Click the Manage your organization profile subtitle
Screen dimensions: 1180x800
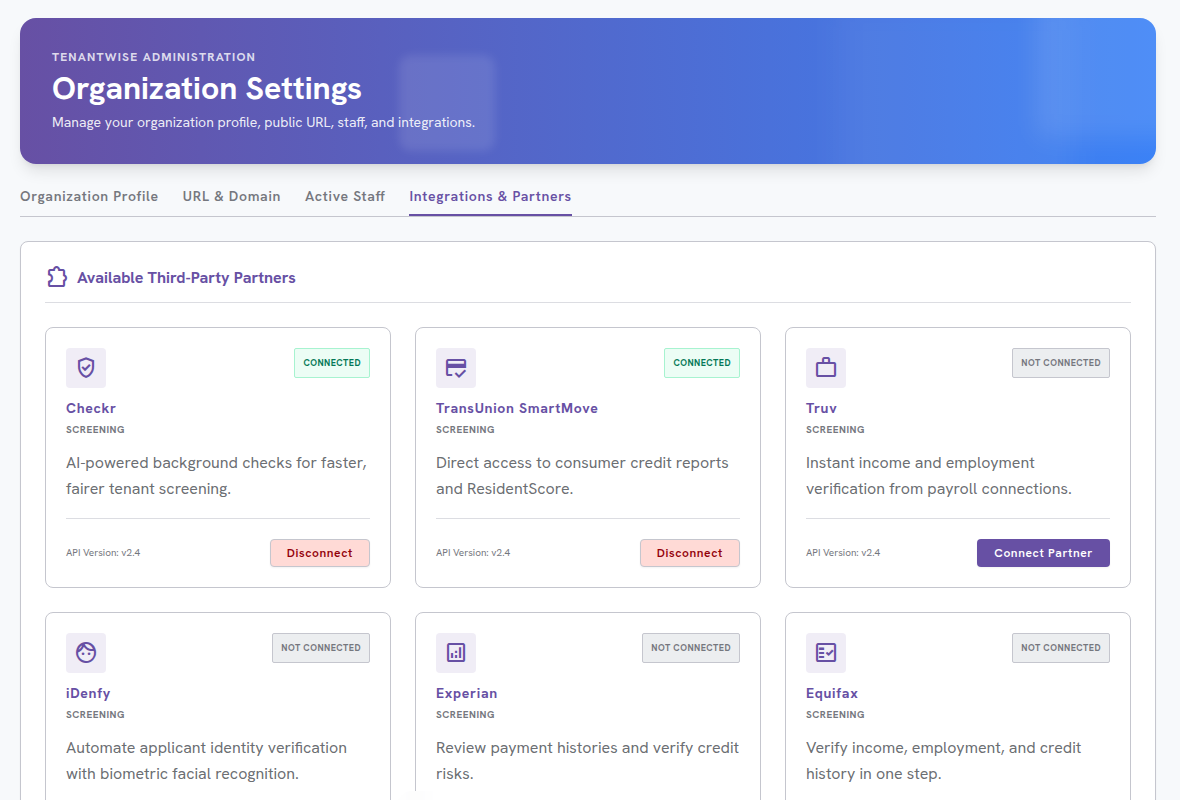click(x=263, y=123)
